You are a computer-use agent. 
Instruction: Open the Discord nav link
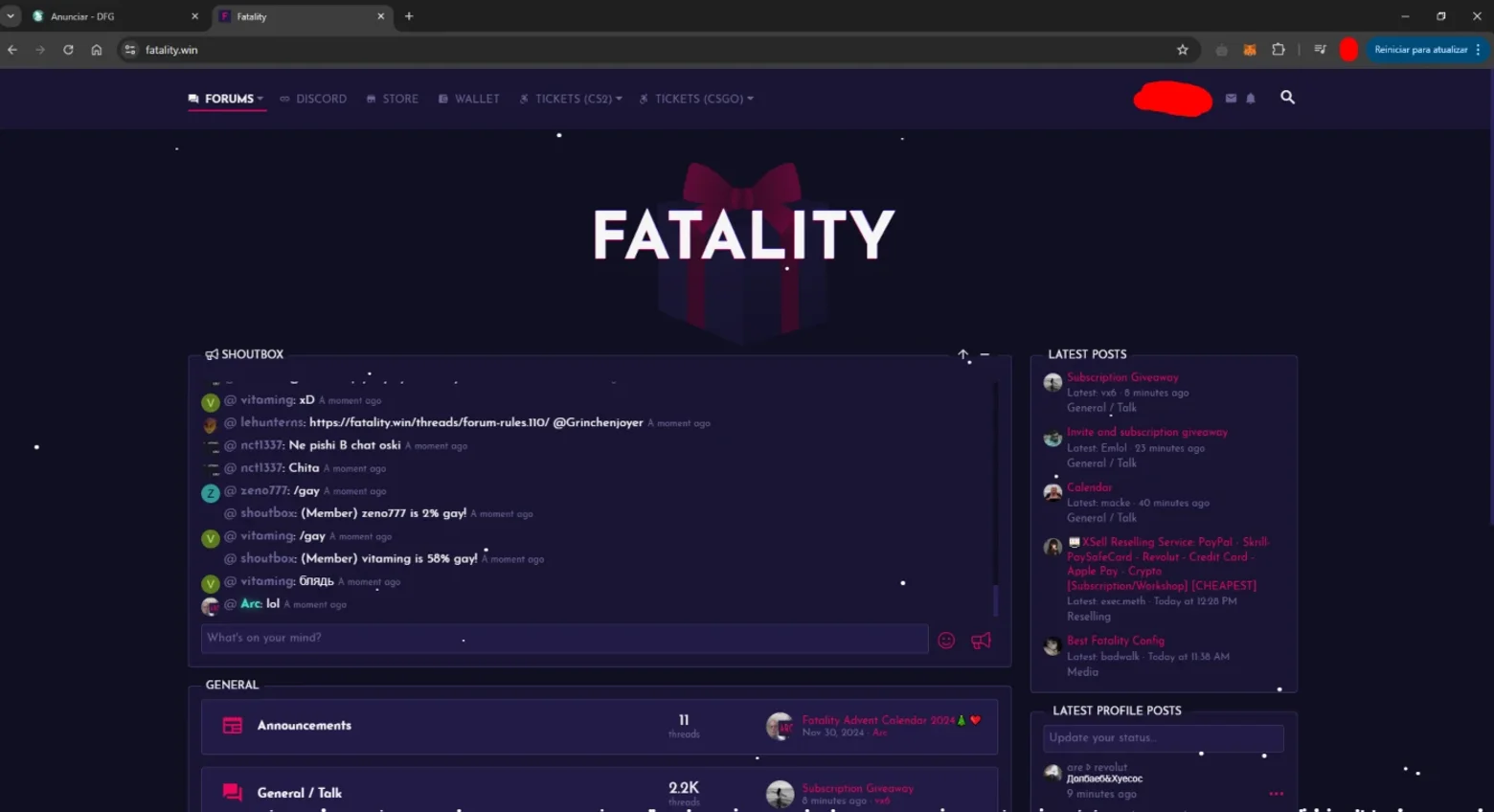click(313, 99)
